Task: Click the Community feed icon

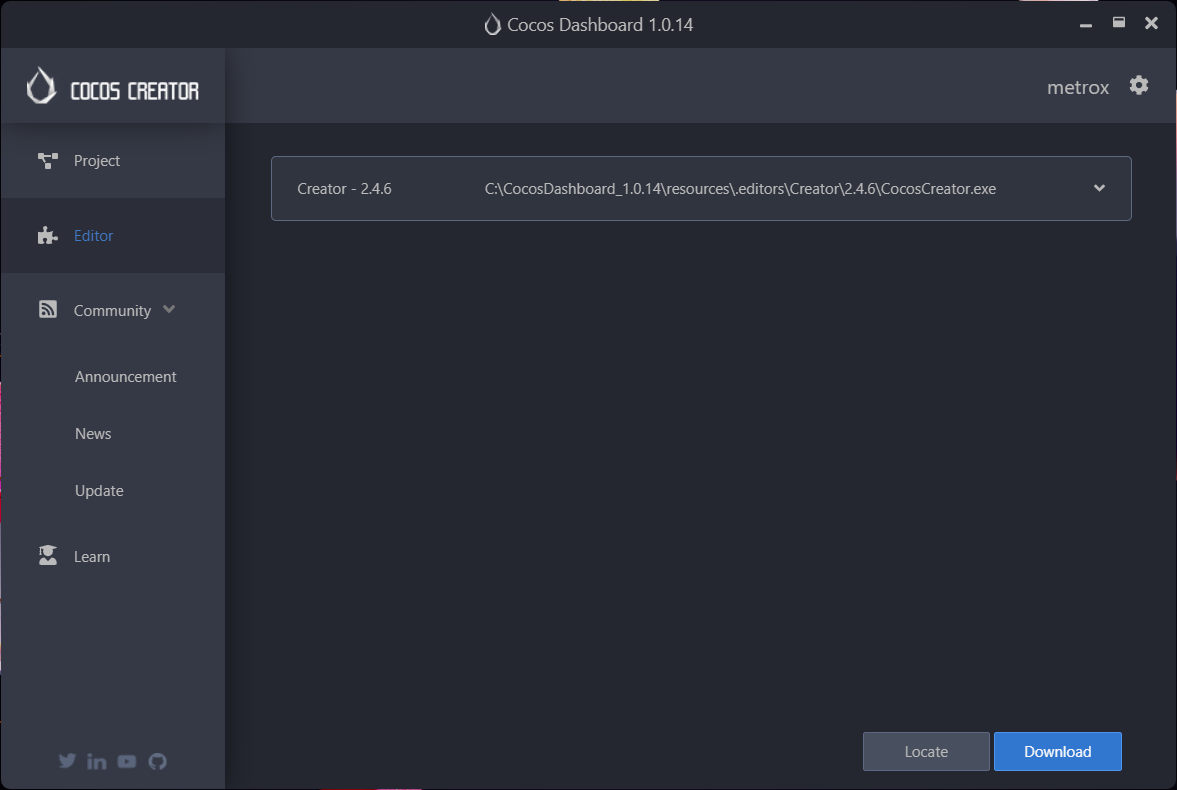Action: 47,309
